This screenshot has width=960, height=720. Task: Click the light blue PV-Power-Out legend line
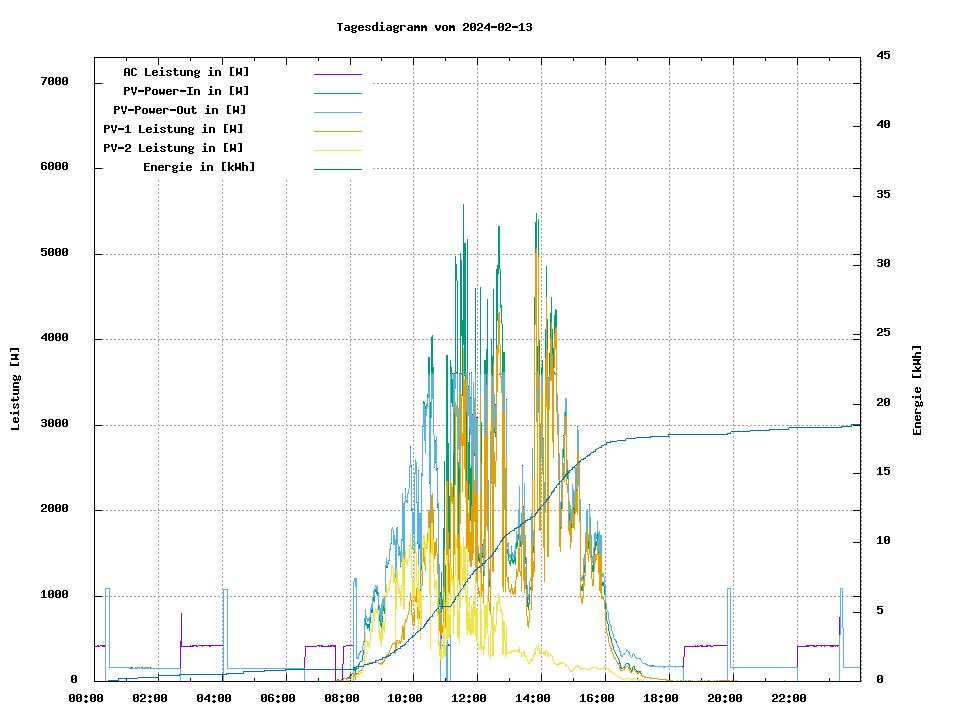(x=337, y=112)
